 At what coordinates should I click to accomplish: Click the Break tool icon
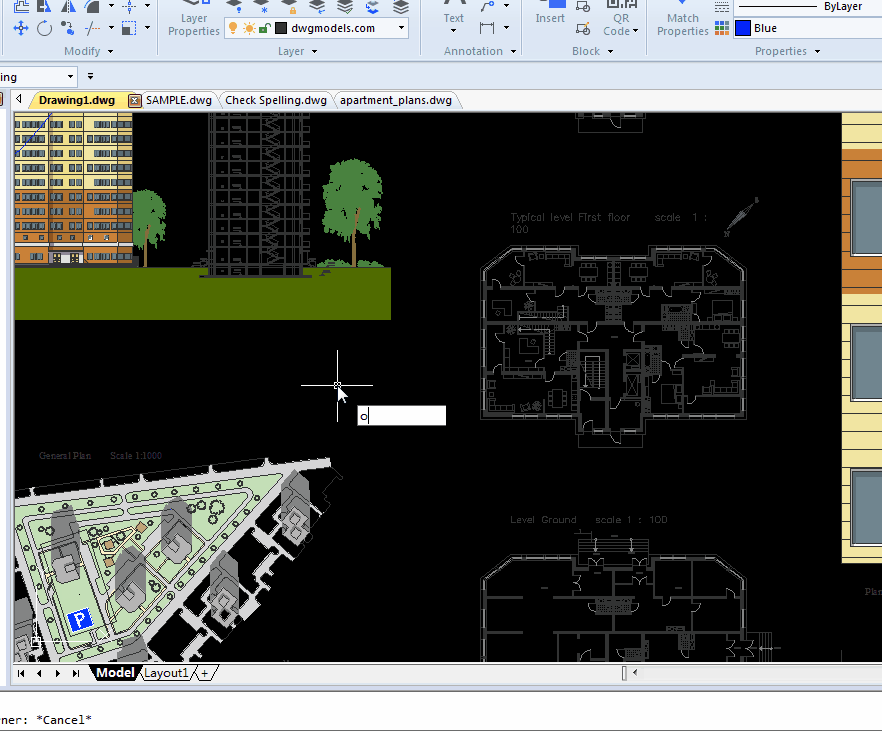(x=92, y=28)
